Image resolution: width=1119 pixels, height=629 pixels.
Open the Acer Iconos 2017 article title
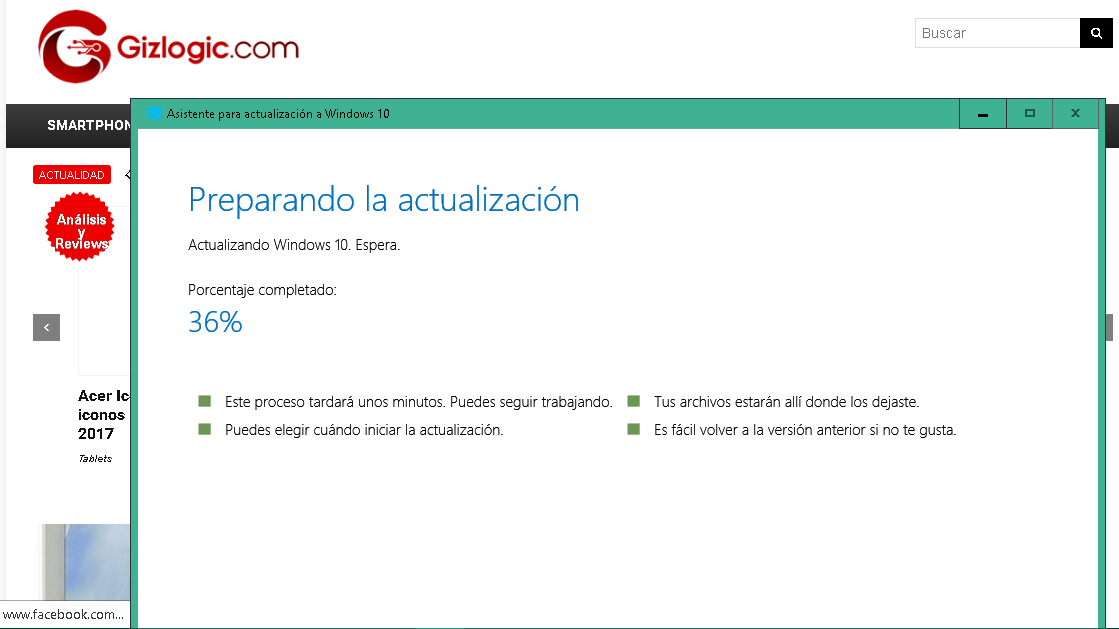(x=103, y=414)
